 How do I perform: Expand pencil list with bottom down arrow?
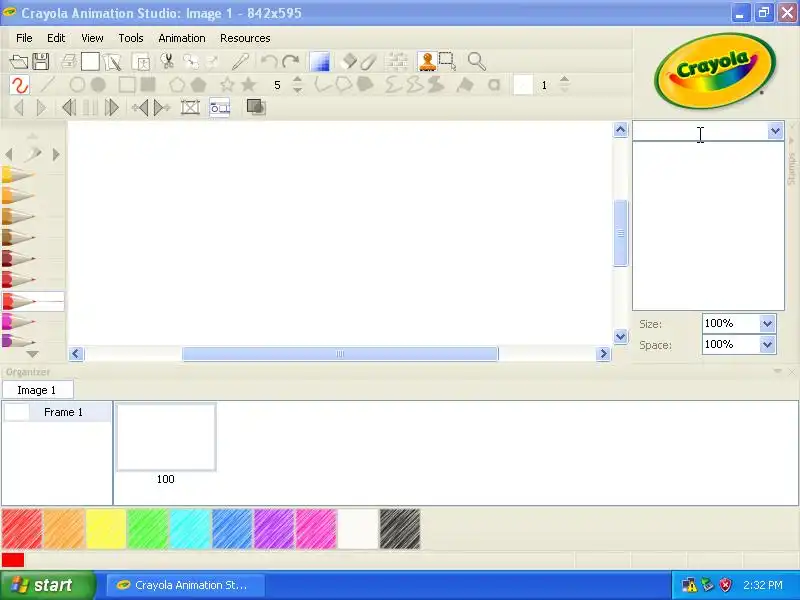(x=32, y=354)
